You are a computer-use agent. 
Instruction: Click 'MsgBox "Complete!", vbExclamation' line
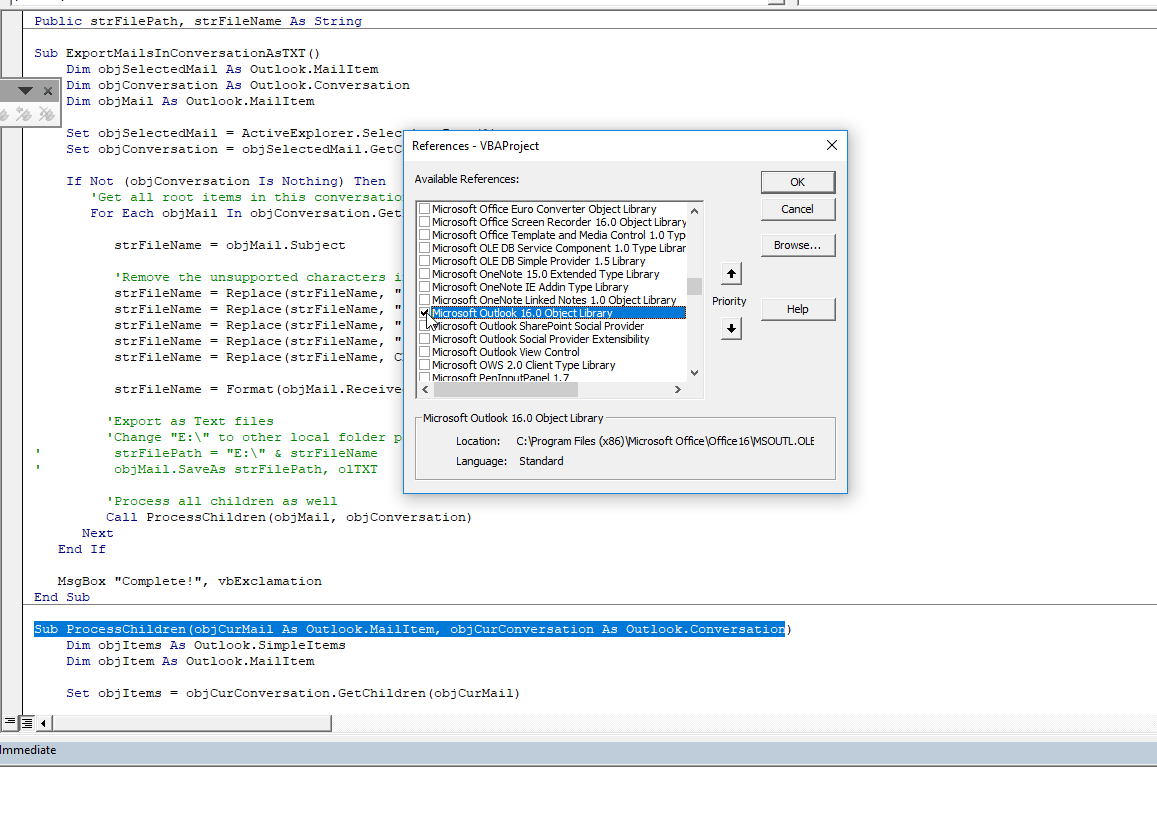pos(190,581)
